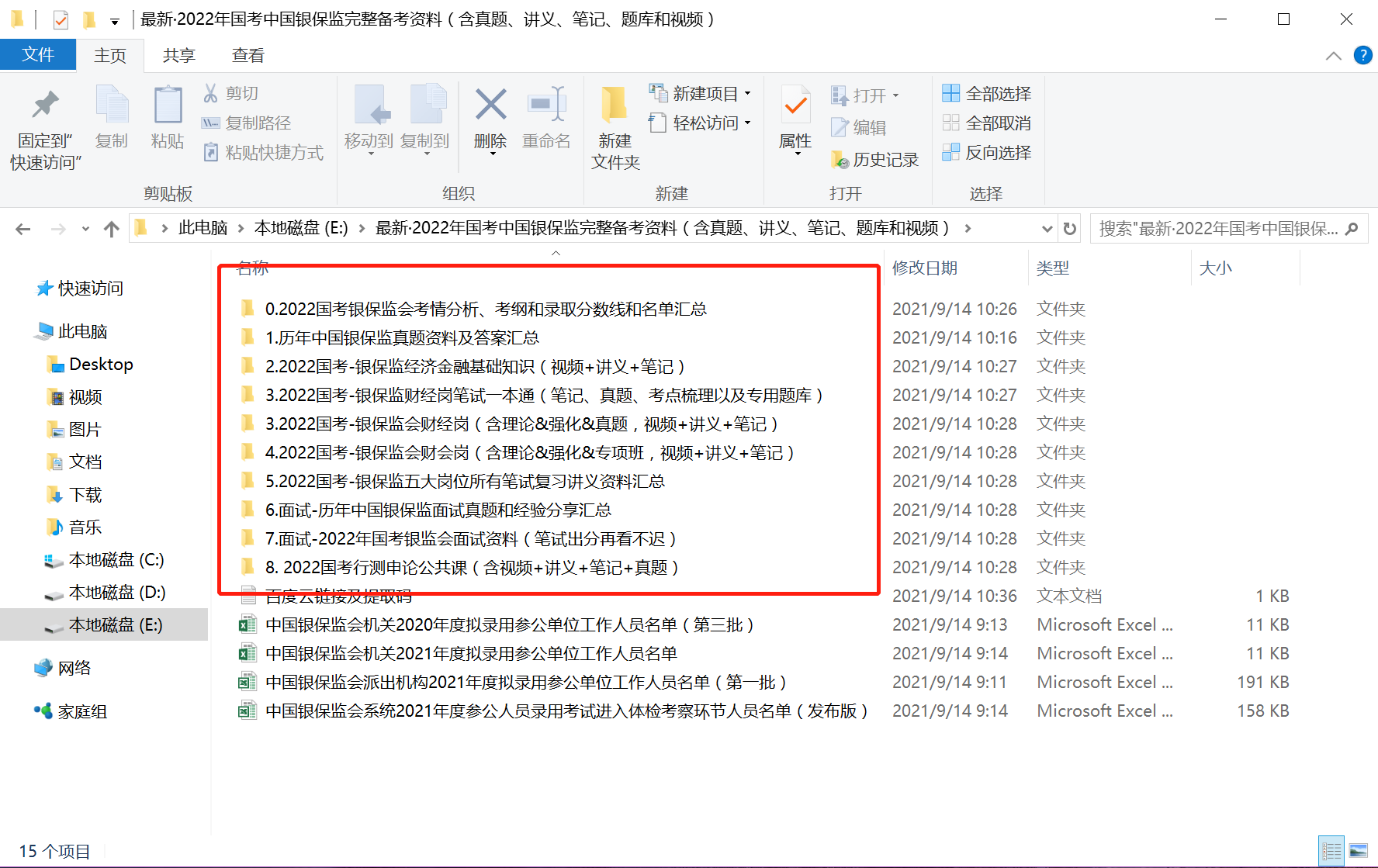
Task: Copy path of the selected item
Action: click(247, 123)
